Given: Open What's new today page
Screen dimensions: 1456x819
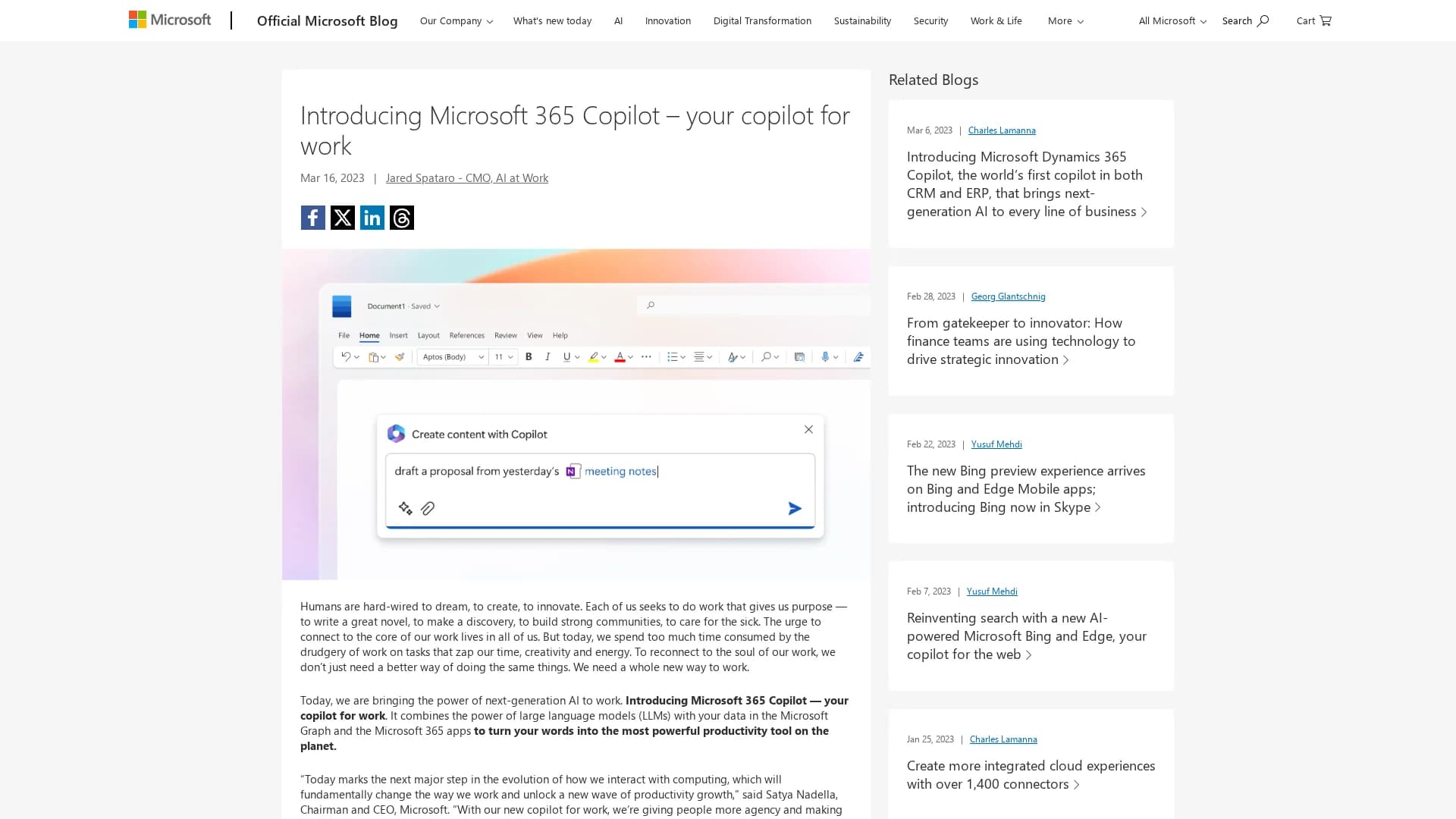Looking at the screenshot, I should (x=552, y=20).
